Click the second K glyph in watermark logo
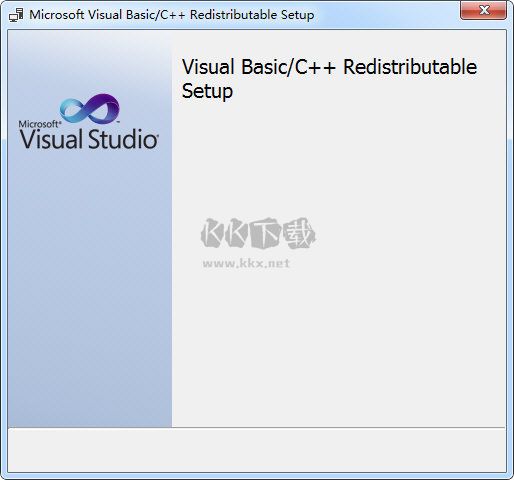Image resolution: width=514 pixels, height=480 pixels. (x=237, y=232)
